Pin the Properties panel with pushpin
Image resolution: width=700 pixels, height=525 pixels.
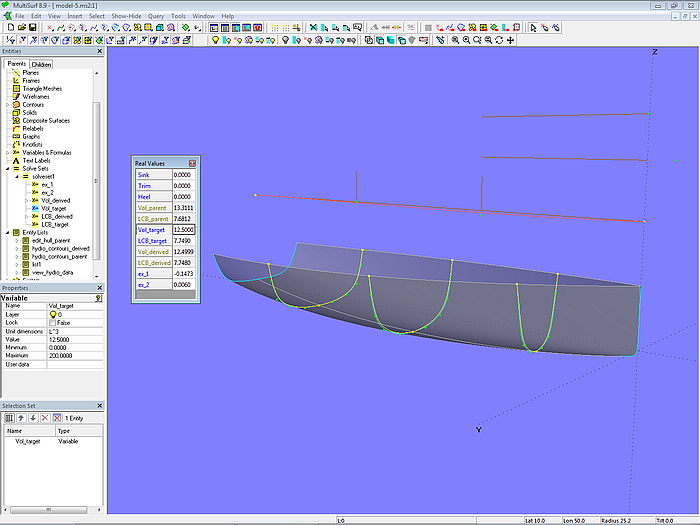pyautogui.click(x=98, y=298)
